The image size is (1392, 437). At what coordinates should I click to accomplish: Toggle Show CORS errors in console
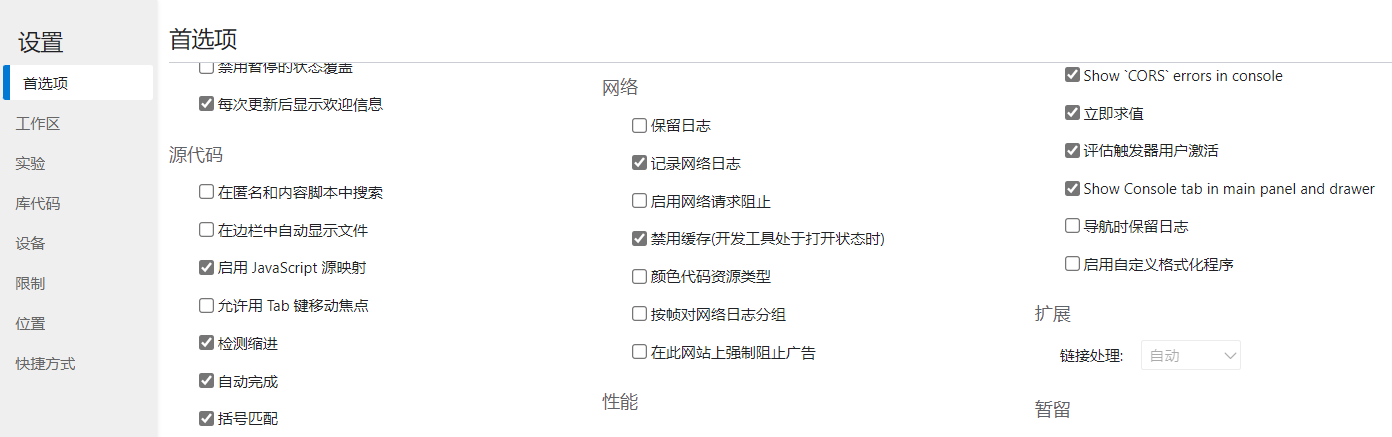[x=1073, y=76]
